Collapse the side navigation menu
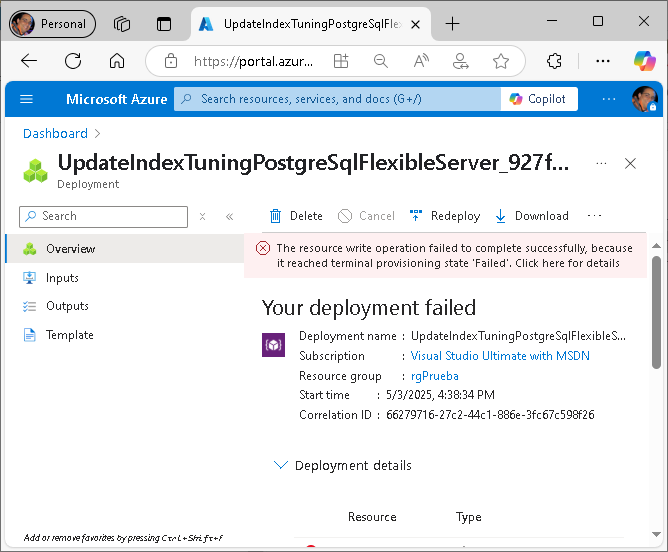 click(x=229, y=217)
